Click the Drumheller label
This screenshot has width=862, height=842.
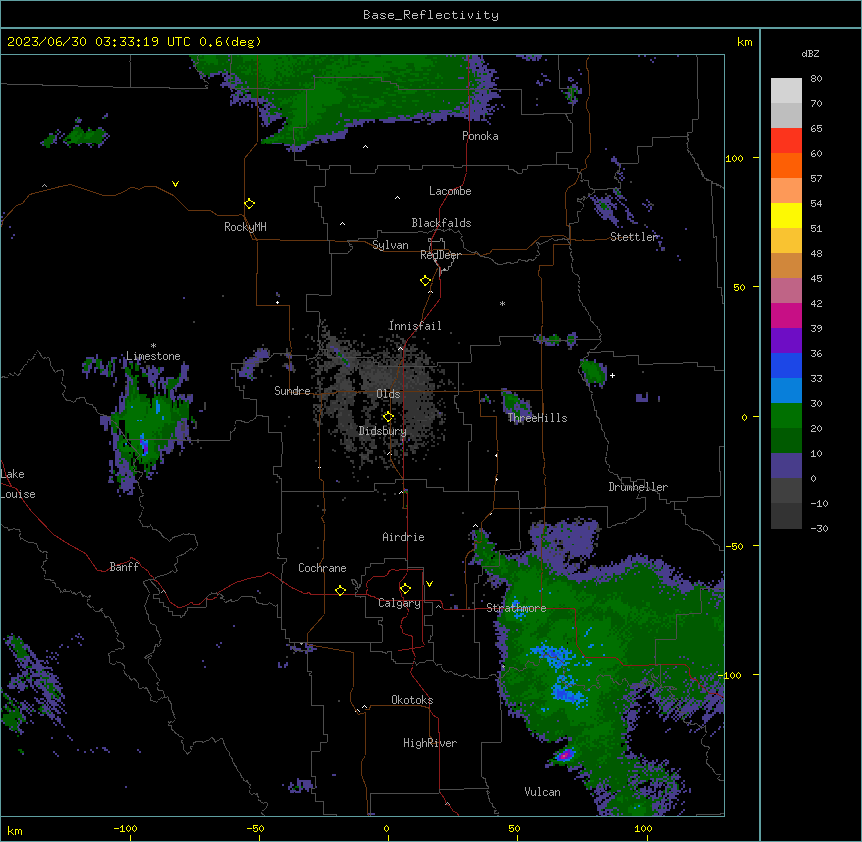point(638,487)
